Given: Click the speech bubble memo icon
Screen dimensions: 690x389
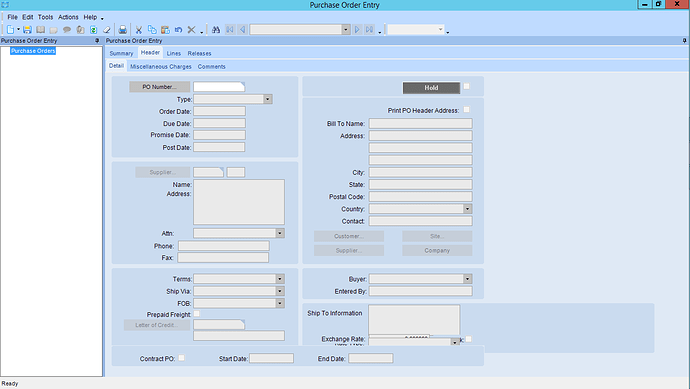Looking at the screenshot, I should click(67, 29).
